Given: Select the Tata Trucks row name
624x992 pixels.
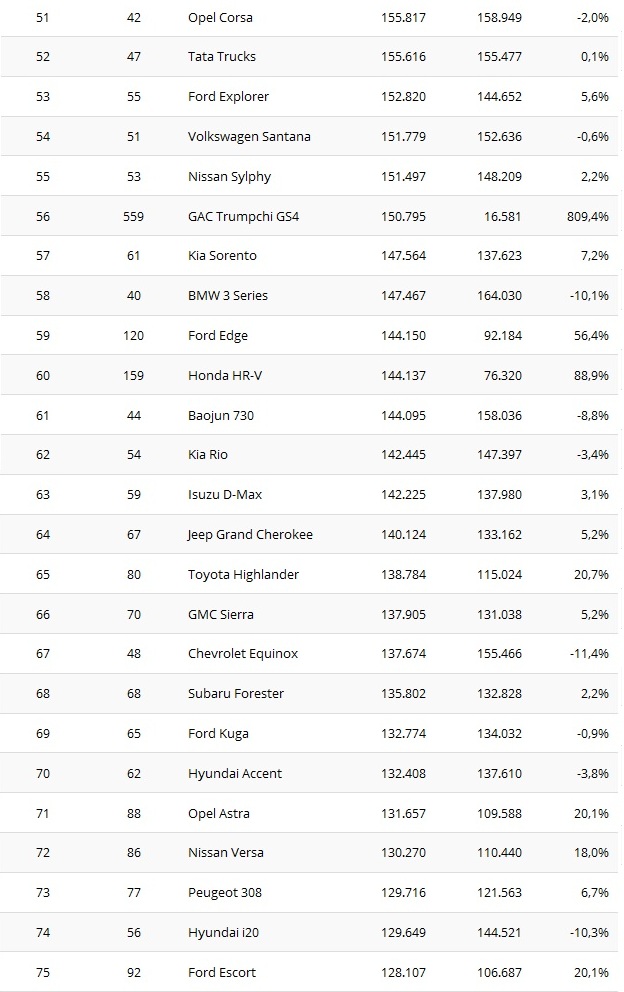Looking at the screenshot, I should (x=222, y=57).
